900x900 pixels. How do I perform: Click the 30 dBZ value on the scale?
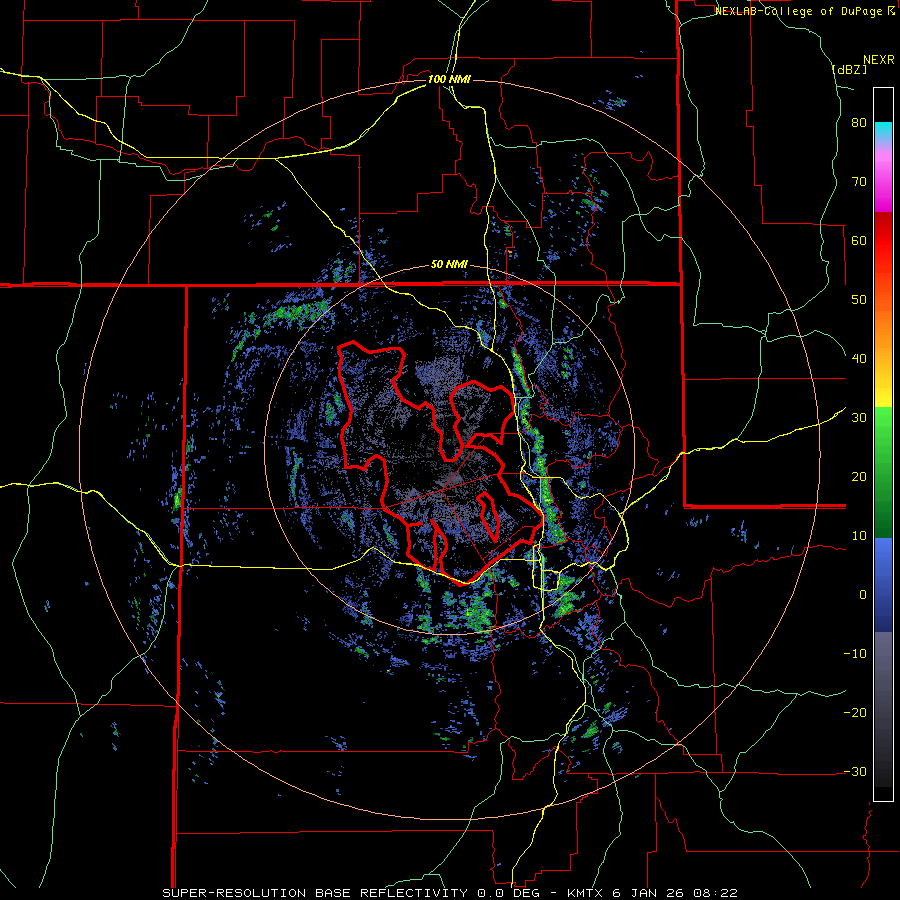[859, 418]
